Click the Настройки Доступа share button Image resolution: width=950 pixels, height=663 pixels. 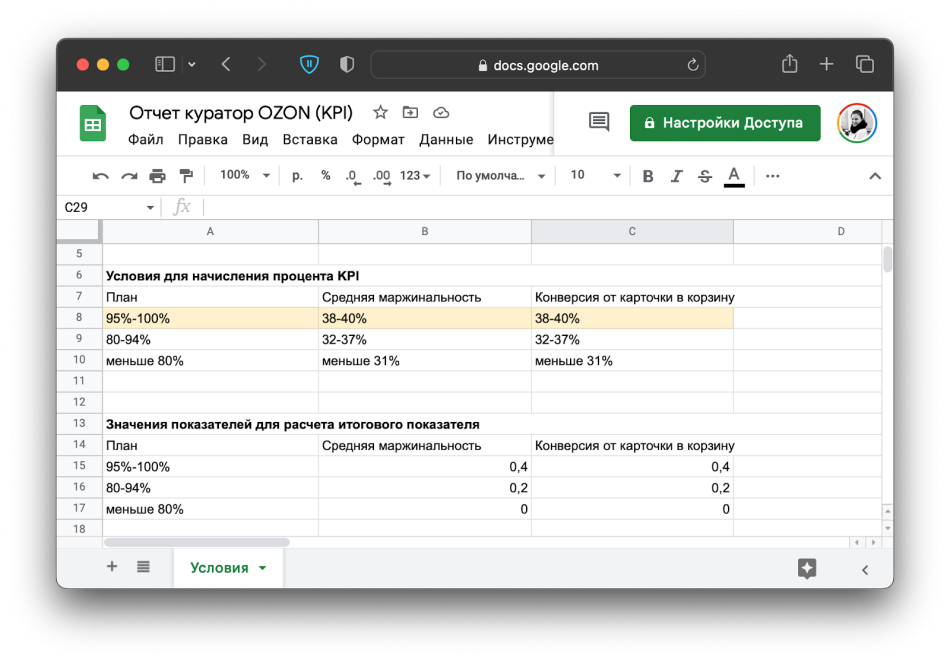coord(724,123)
